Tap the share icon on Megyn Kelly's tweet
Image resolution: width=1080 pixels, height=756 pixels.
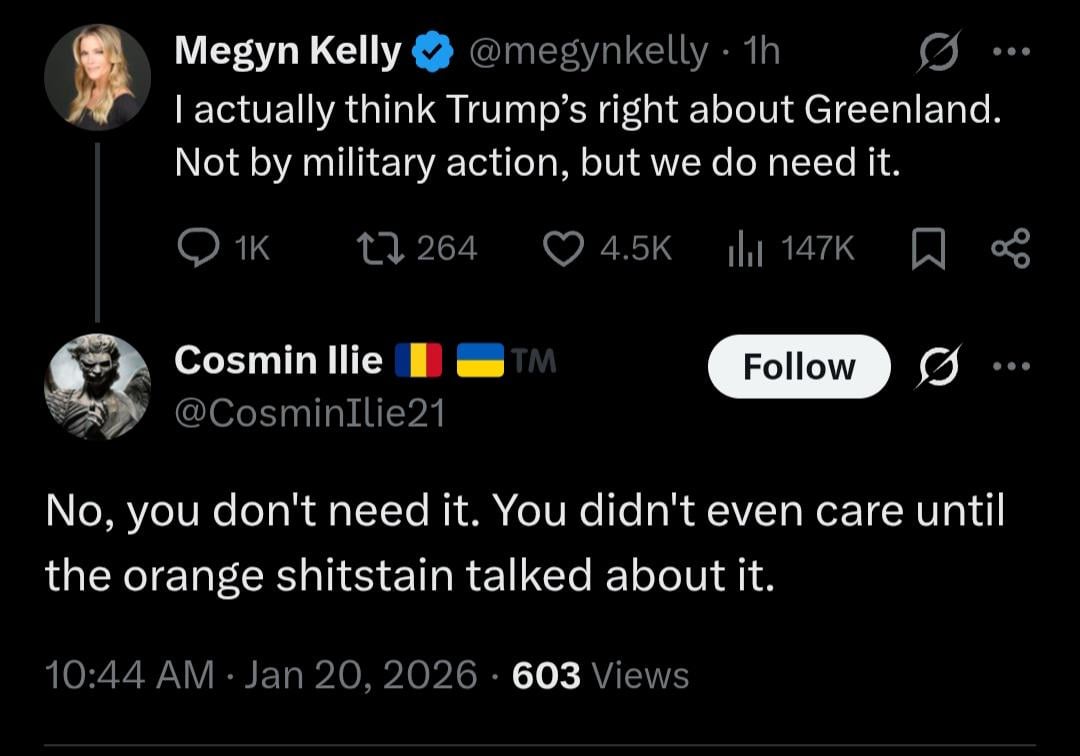pyautogui.click(x=1008, y=248)
